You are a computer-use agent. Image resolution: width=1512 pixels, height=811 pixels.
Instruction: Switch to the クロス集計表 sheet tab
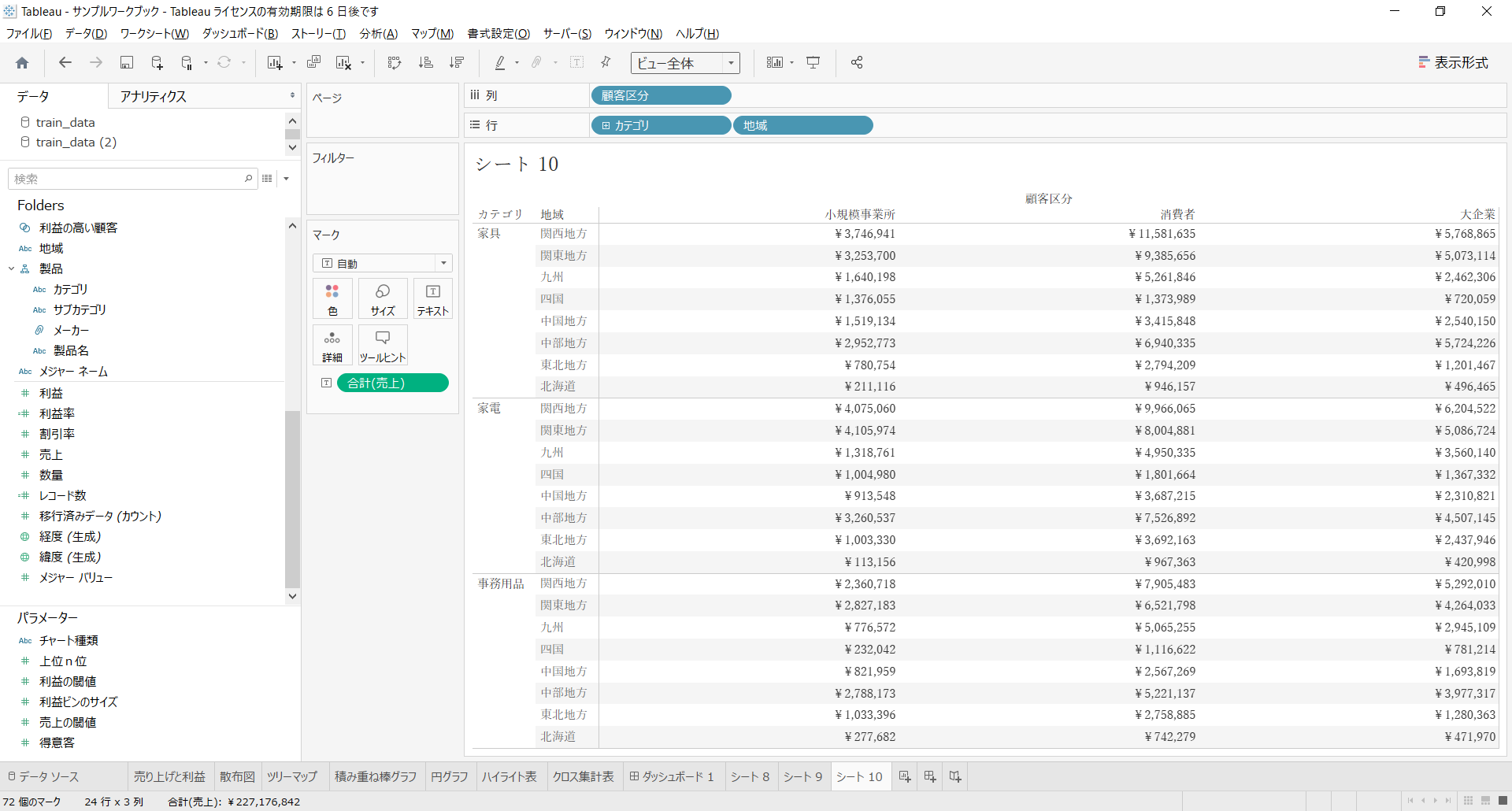pos(583,776)
